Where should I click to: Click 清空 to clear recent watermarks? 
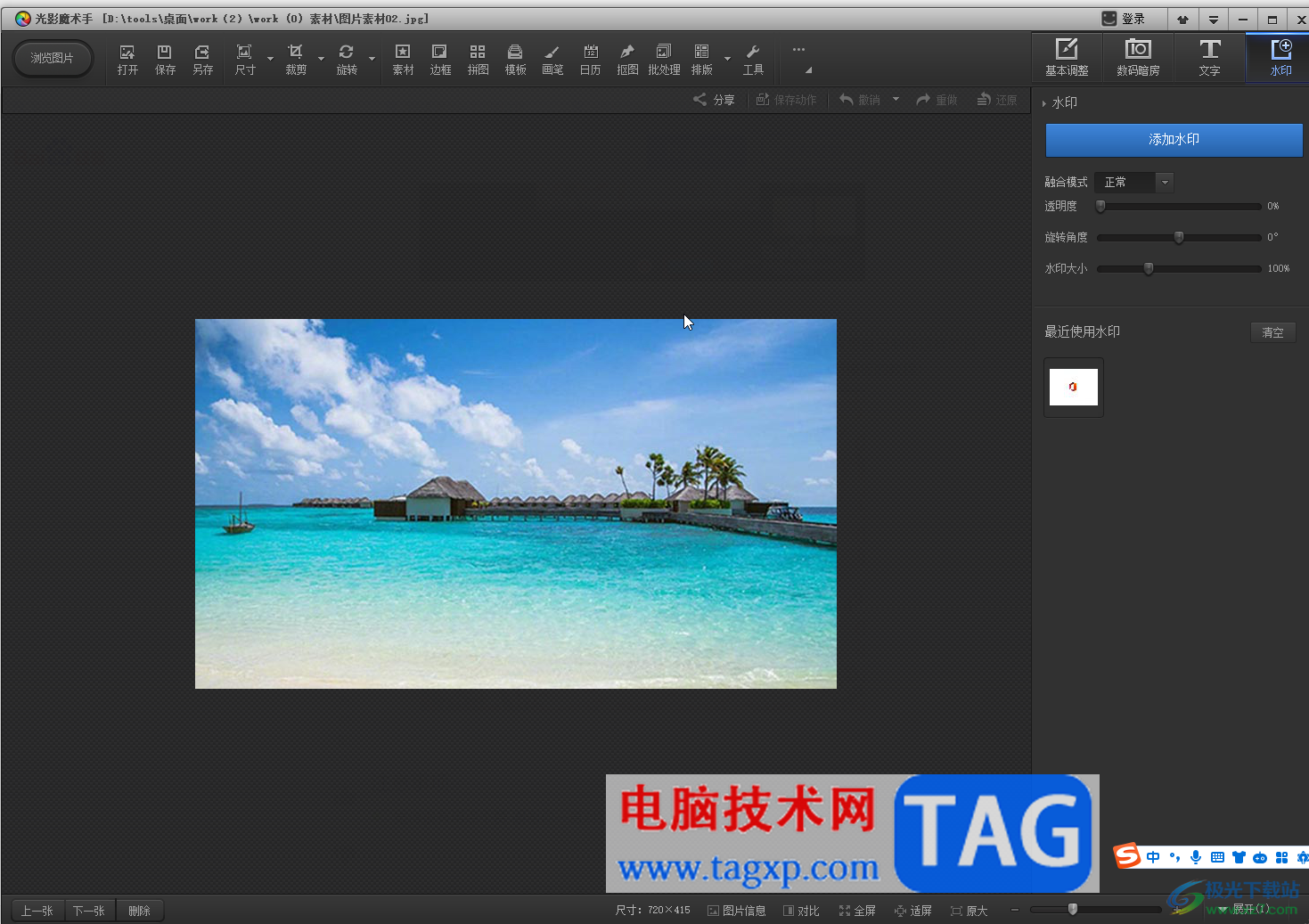click(1272, 332)
